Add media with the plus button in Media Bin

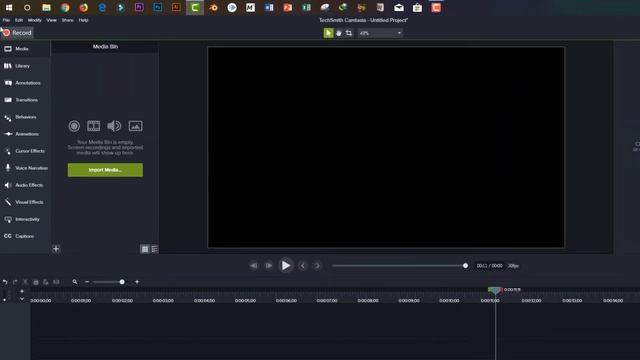(x=56, y=249)
